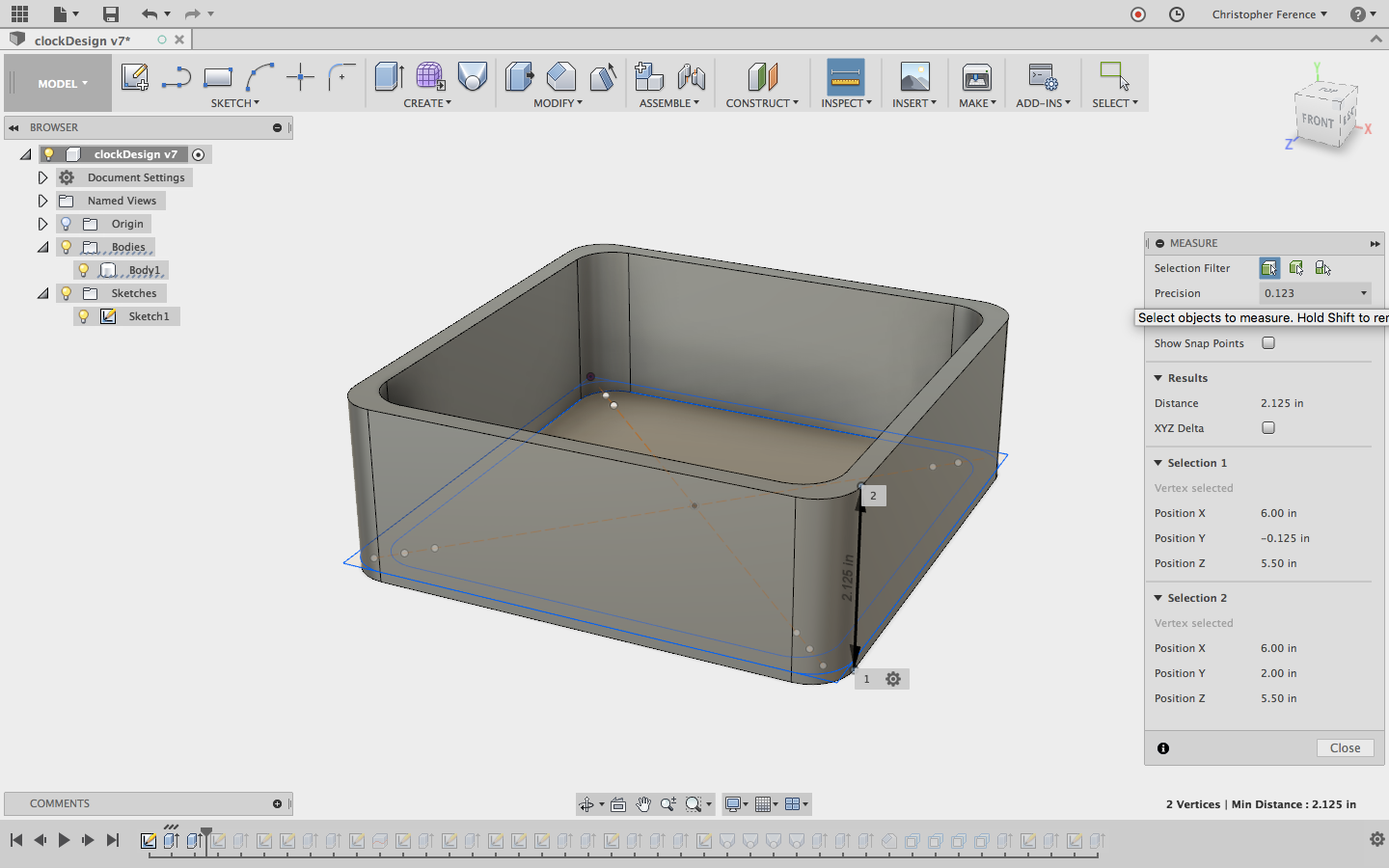Image resolution: width=1389 pixels, height=868 pixels.
Task: Open the Precision dropdown
Action: 1316,293
